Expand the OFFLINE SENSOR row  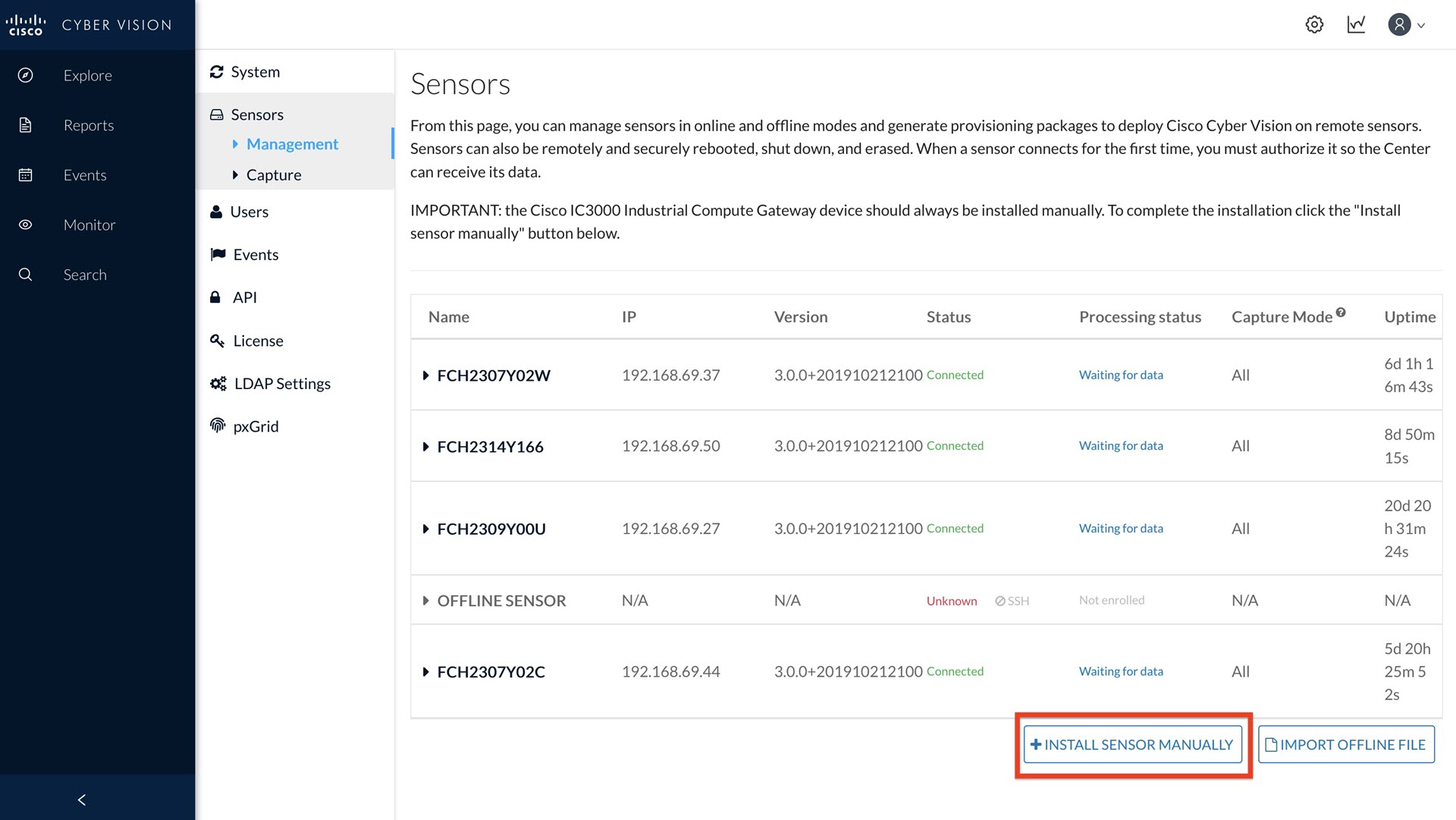tap(425, 601)
